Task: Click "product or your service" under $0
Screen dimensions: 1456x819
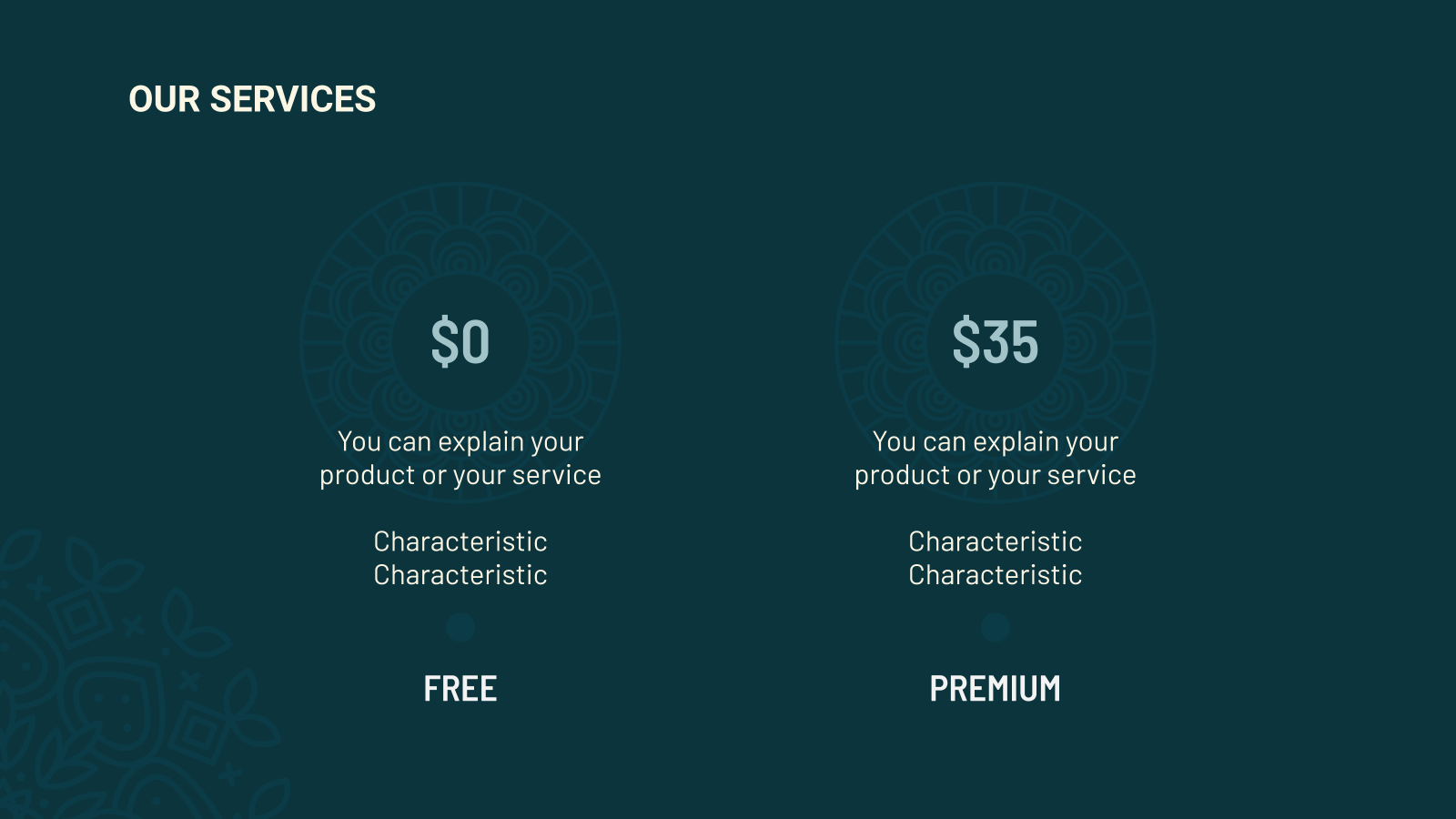Action: [x=460, y=475]
